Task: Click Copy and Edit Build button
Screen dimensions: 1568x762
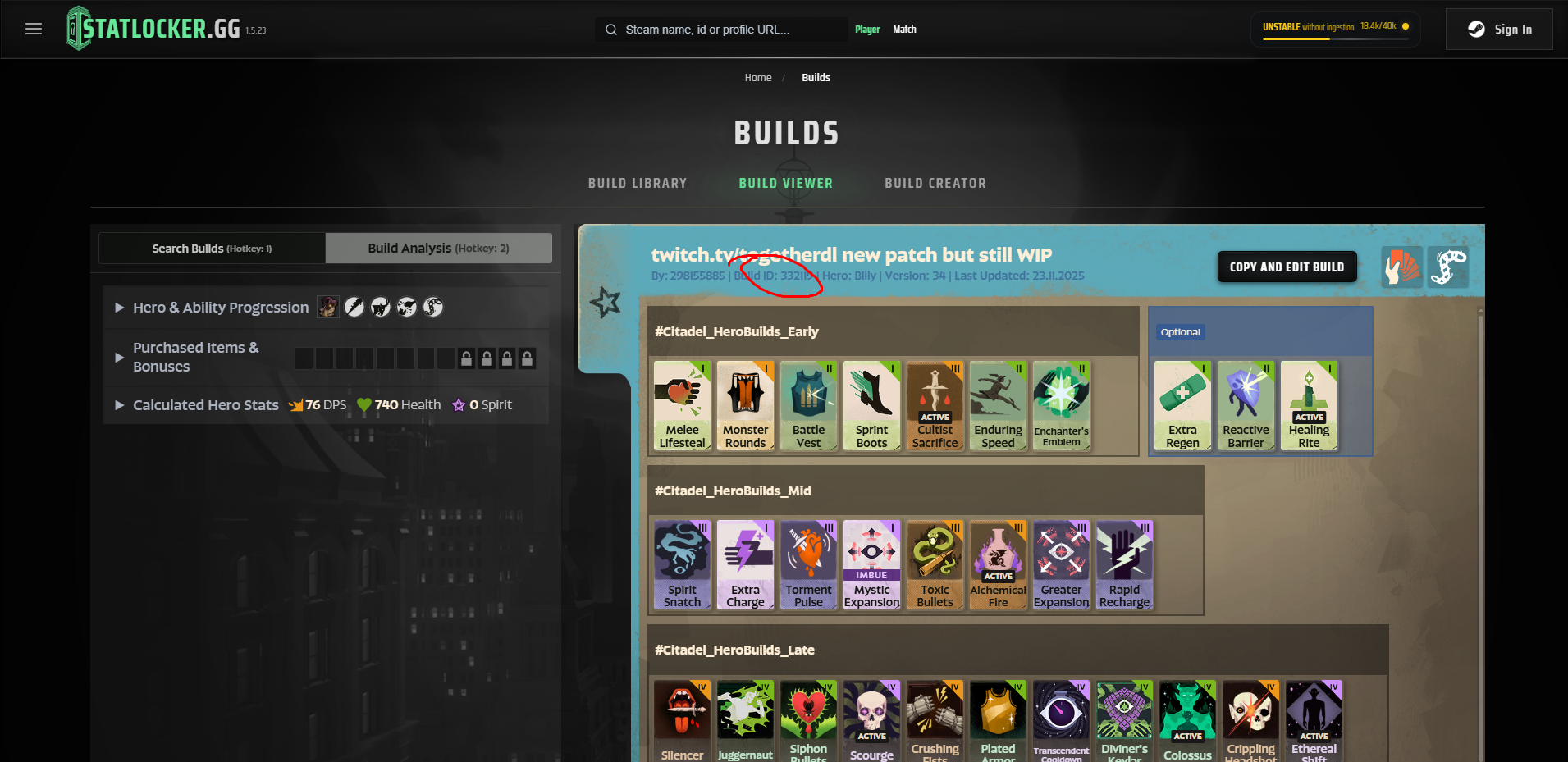Action: tap(1287, 267)
